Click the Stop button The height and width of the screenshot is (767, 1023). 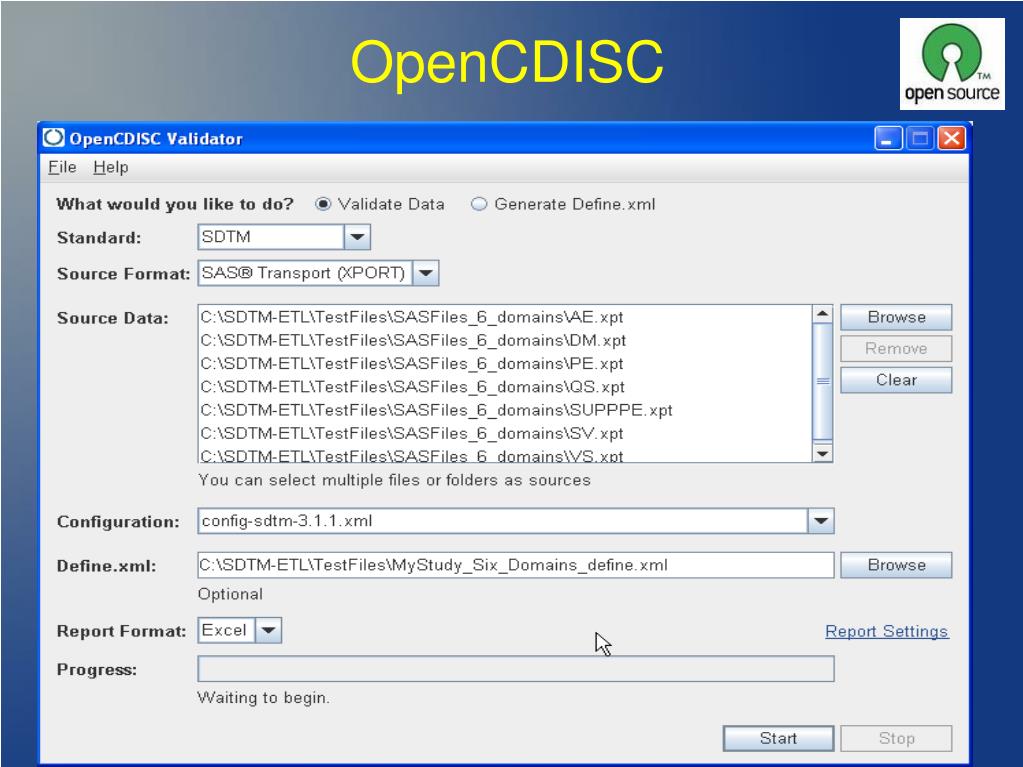pos(896,738)
